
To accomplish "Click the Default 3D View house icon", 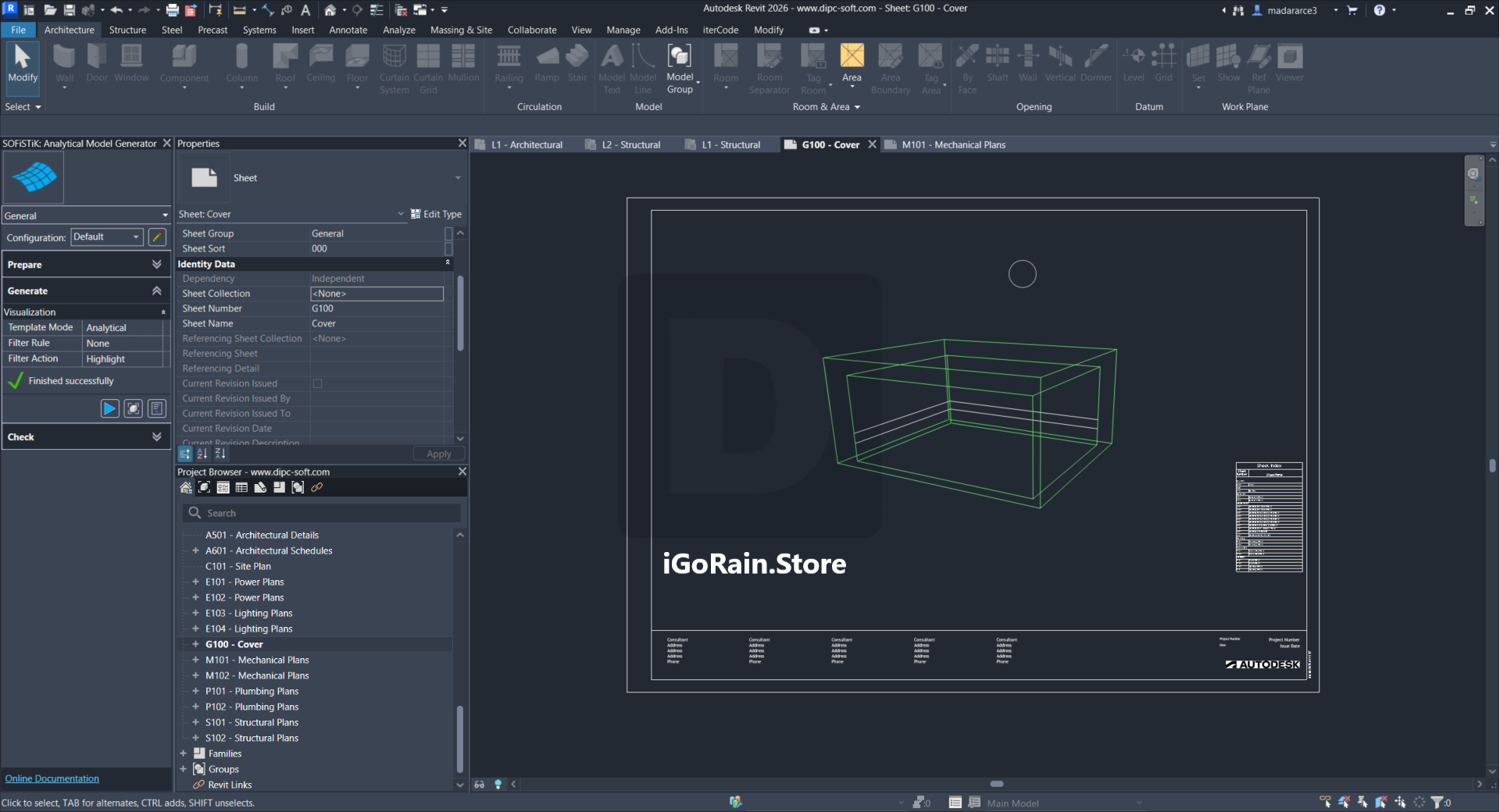I will (x=330, y=10).
